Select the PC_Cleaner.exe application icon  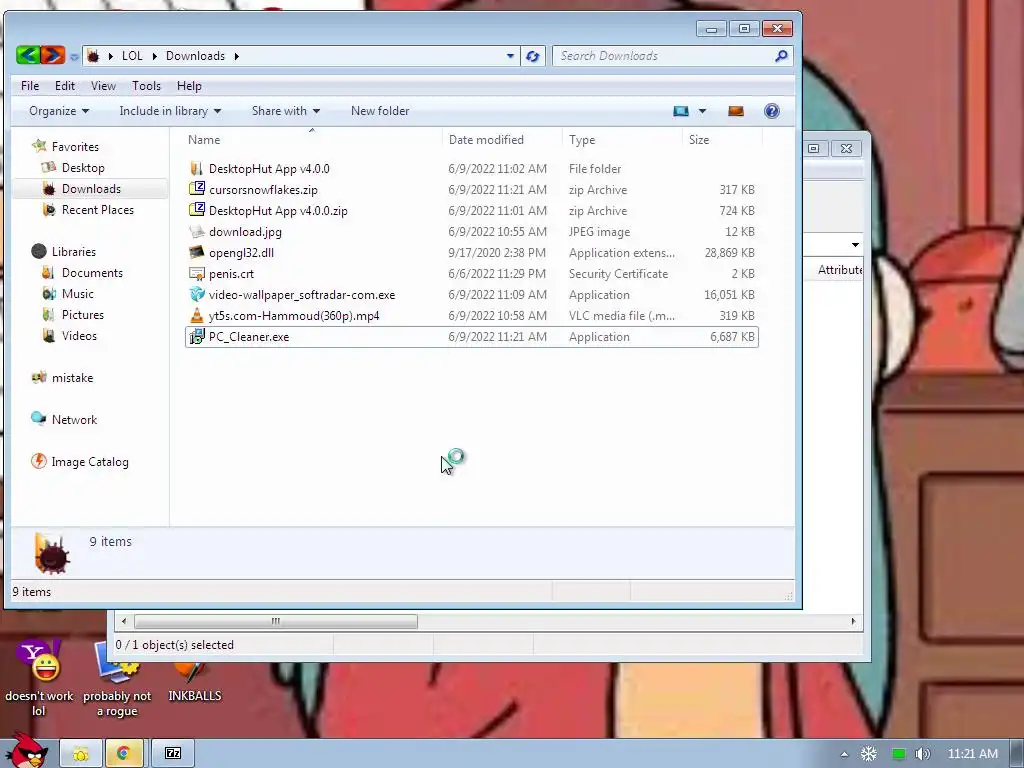point(197,336)
